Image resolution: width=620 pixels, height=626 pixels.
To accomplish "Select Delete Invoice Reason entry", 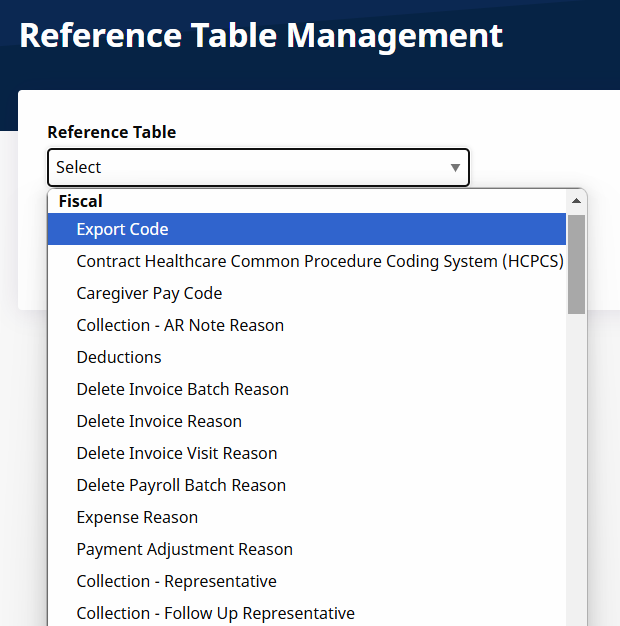I will pyautogui.click(x=159, y=421).
